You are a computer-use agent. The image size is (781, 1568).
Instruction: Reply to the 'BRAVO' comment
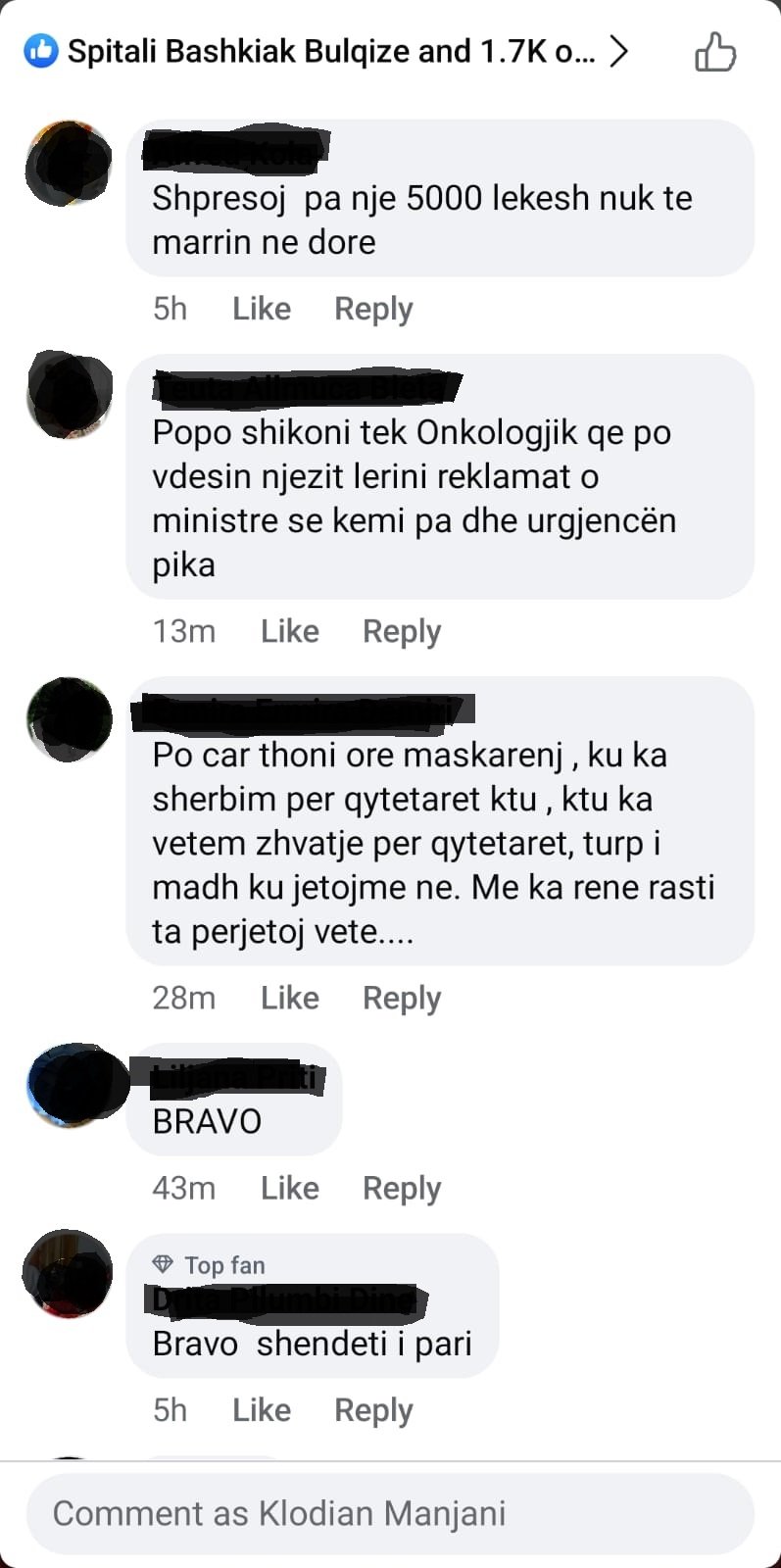pyautogui.click(x=402, y=1188)
